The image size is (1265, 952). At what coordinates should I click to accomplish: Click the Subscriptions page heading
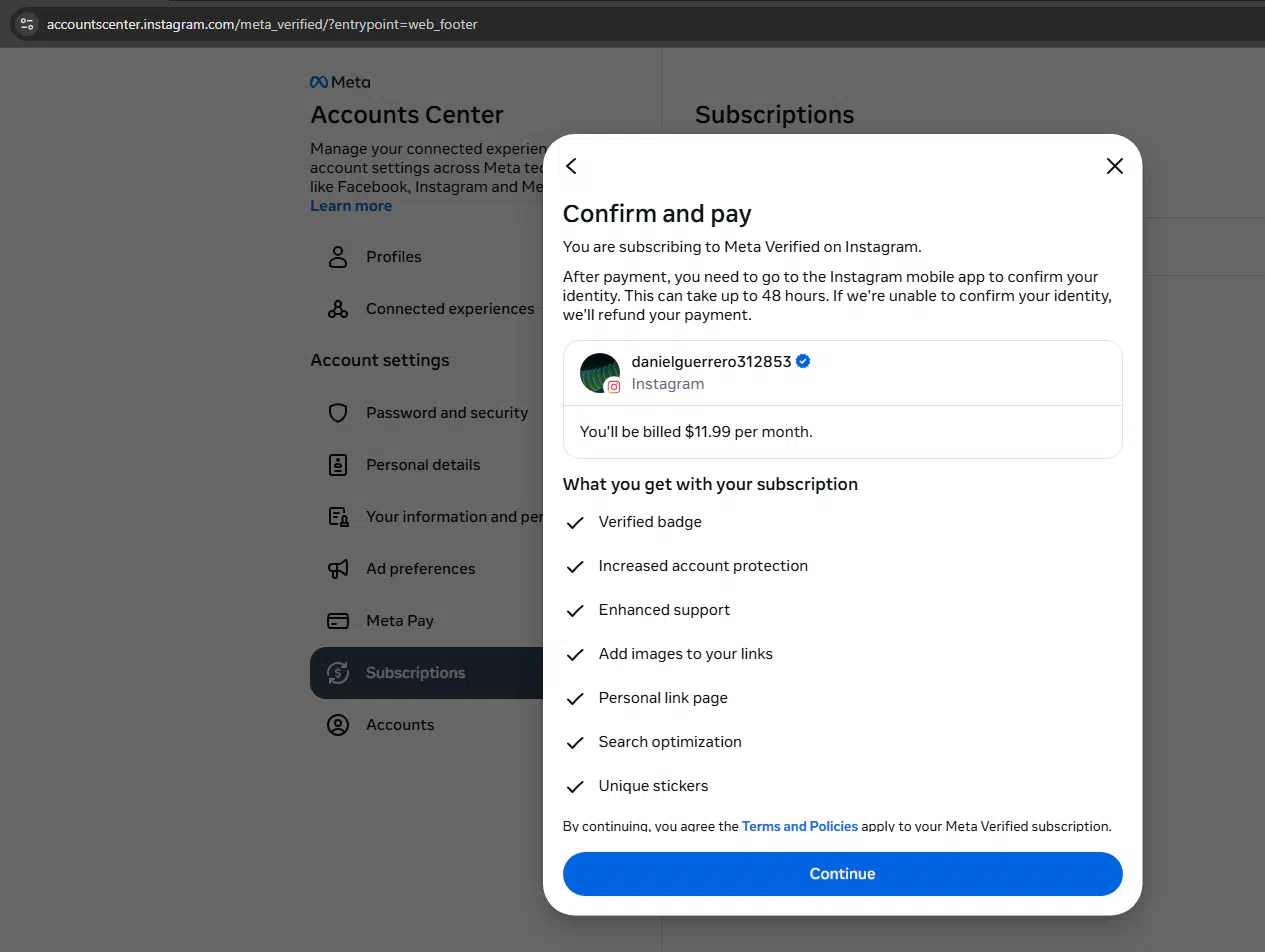tap(774, 115)
